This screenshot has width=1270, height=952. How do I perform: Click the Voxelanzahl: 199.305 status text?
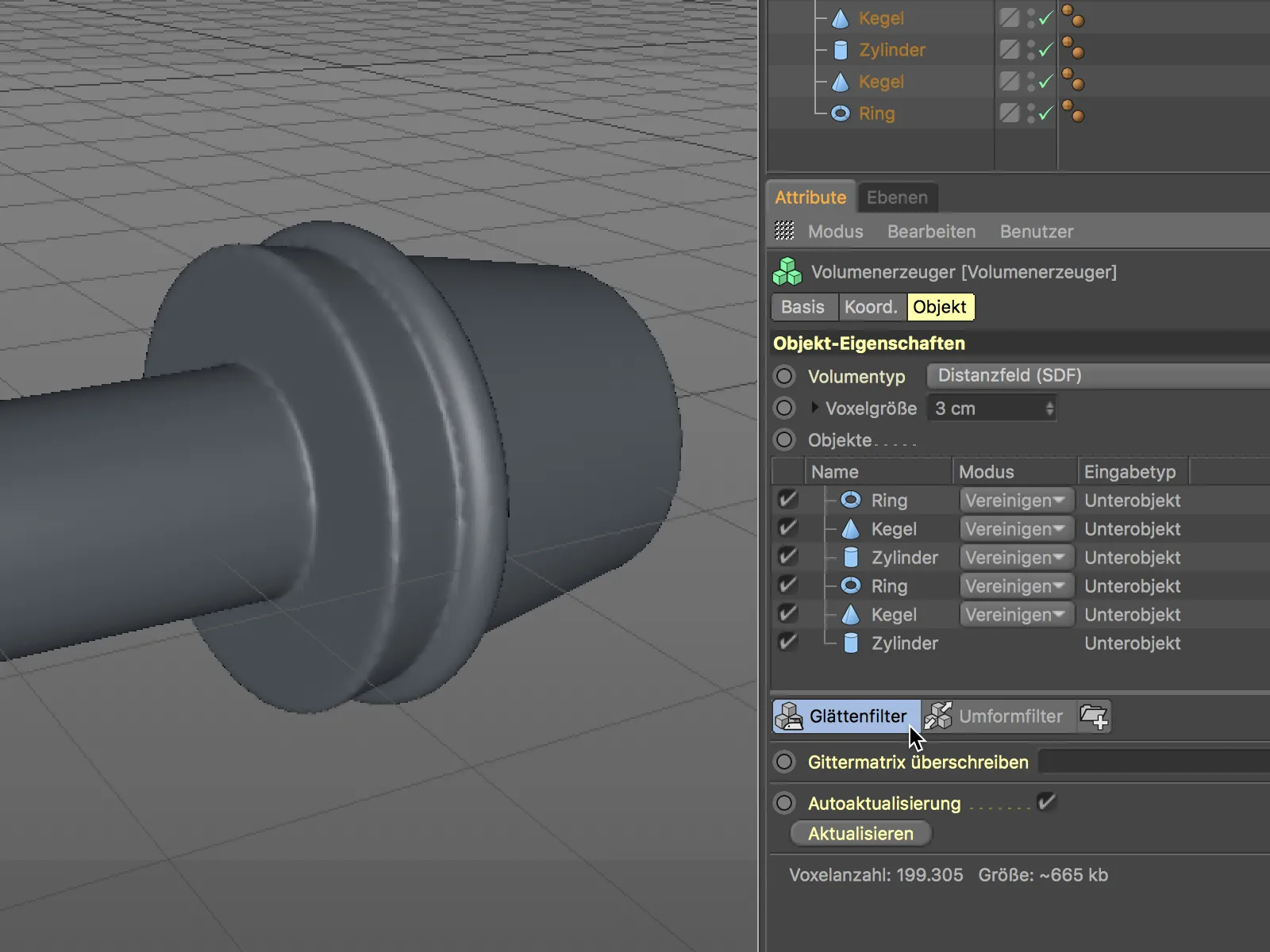point(876,875)
